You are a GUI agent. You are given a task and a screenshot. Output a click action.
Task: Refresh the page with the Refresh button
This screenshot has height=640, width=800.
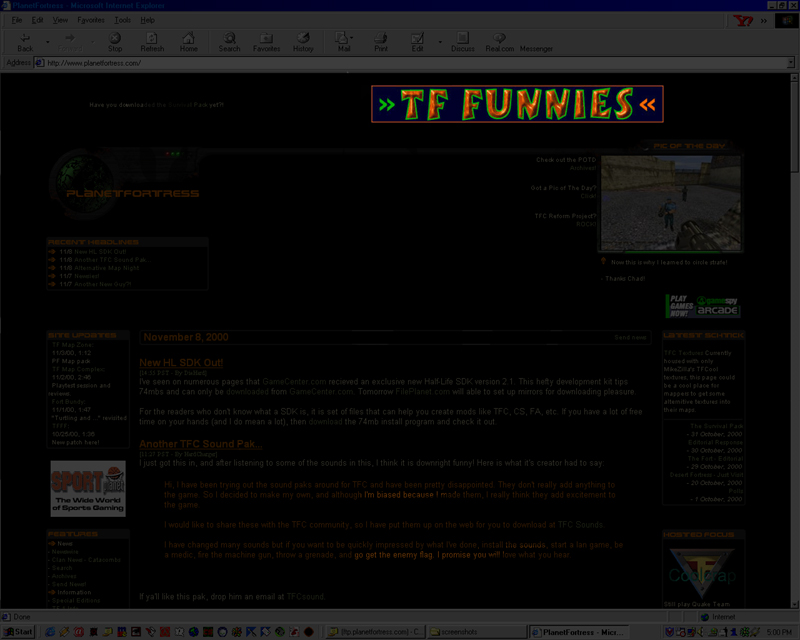pyautogui.click(x=152, y=42)
